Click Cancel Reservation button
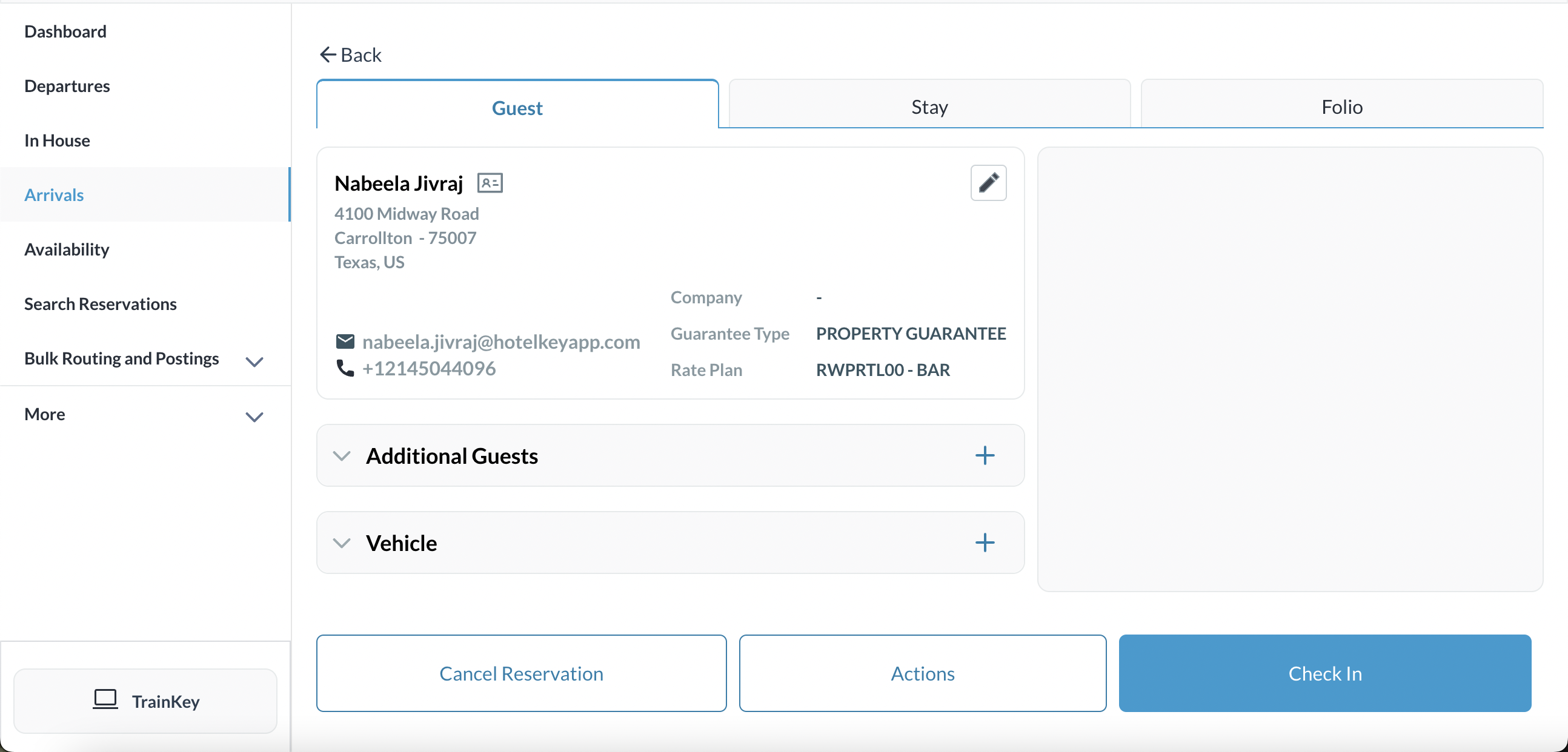Viewport: 1568px width, 752px height. [521, 673]
